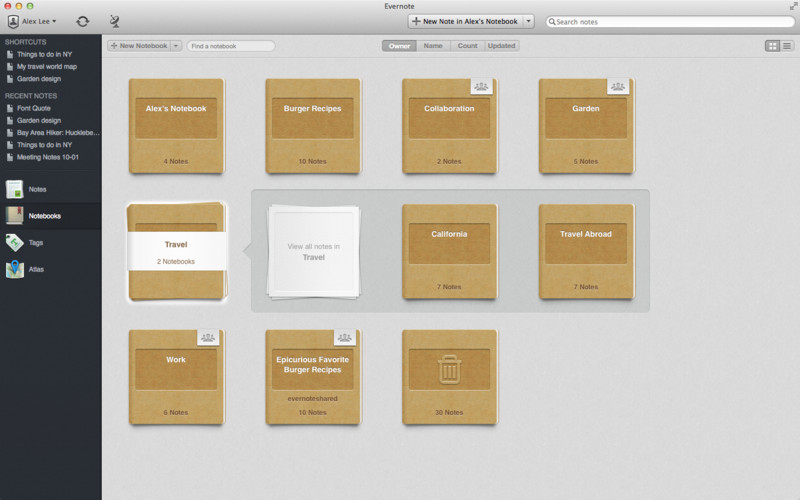The image size is (800, 500).
Task: Click the plus icon on New Notebook
Action: (114, 46)
